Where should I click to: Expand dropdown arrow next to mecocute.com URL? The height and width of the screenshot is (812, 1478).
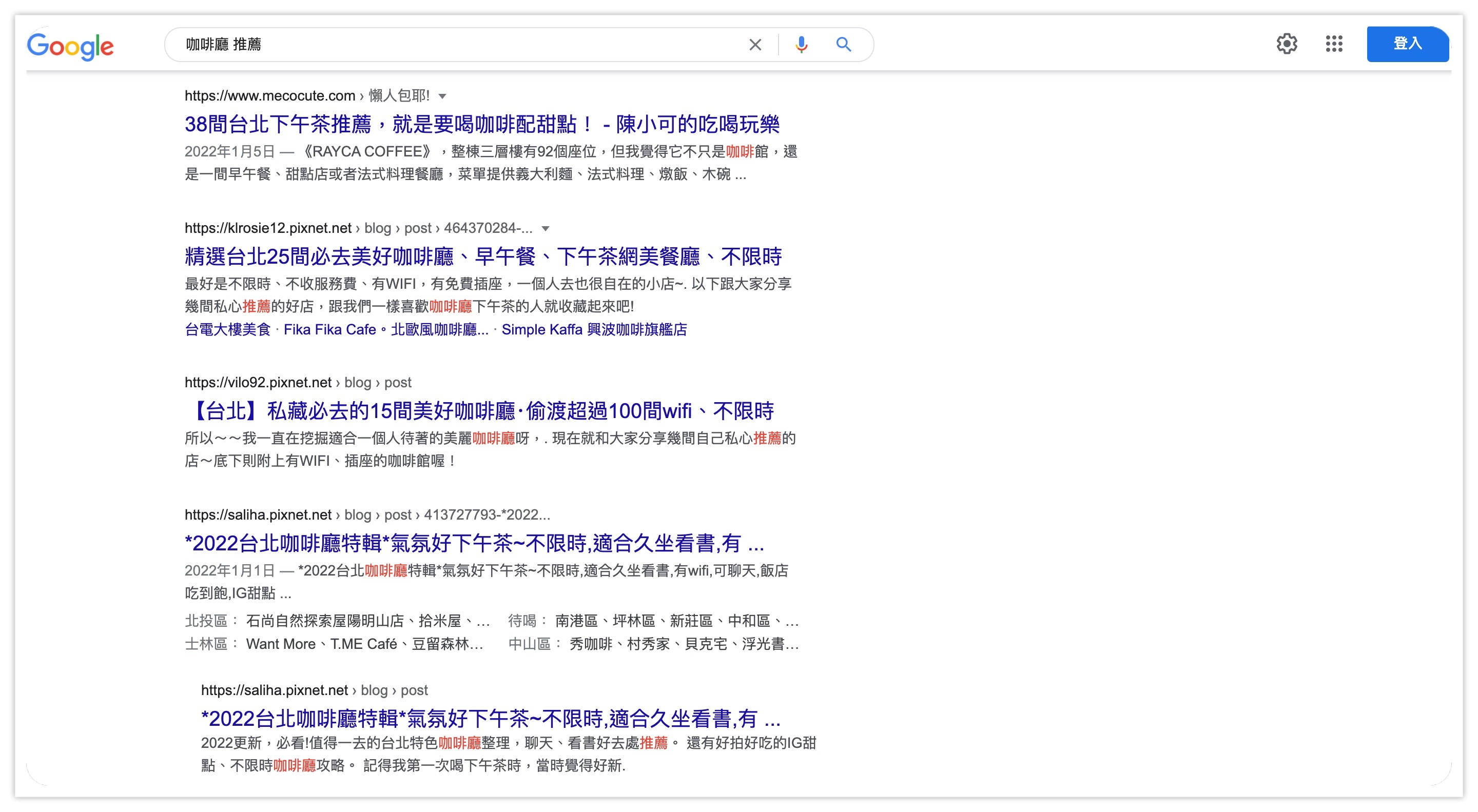tap(442, 96)
